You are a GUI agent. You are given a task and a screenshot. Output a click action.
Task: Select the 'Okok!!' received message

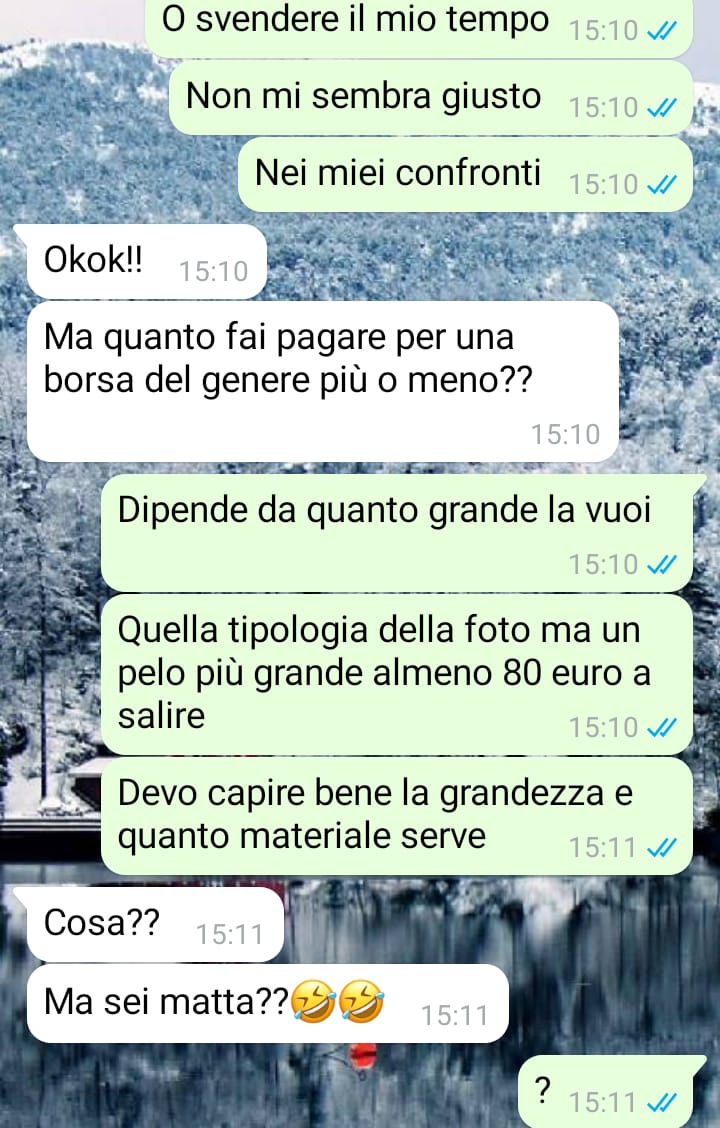[147, 262]
